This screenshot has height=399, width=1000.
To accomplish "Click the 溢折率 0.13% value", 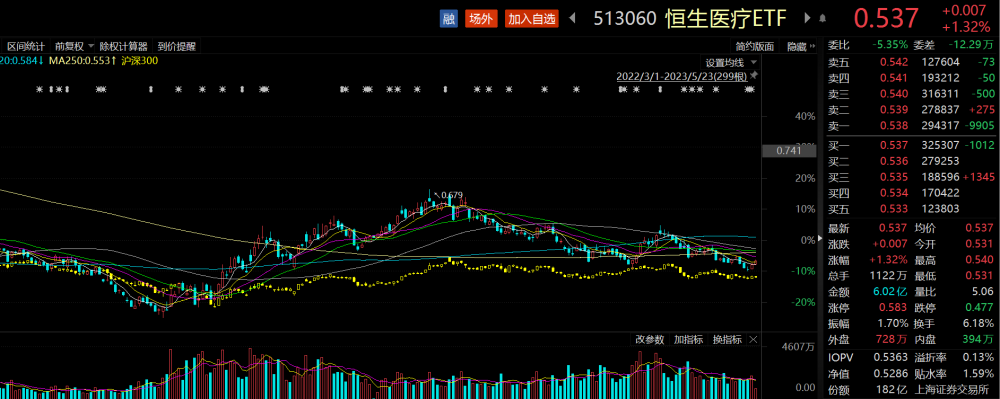I will point(978,358).
